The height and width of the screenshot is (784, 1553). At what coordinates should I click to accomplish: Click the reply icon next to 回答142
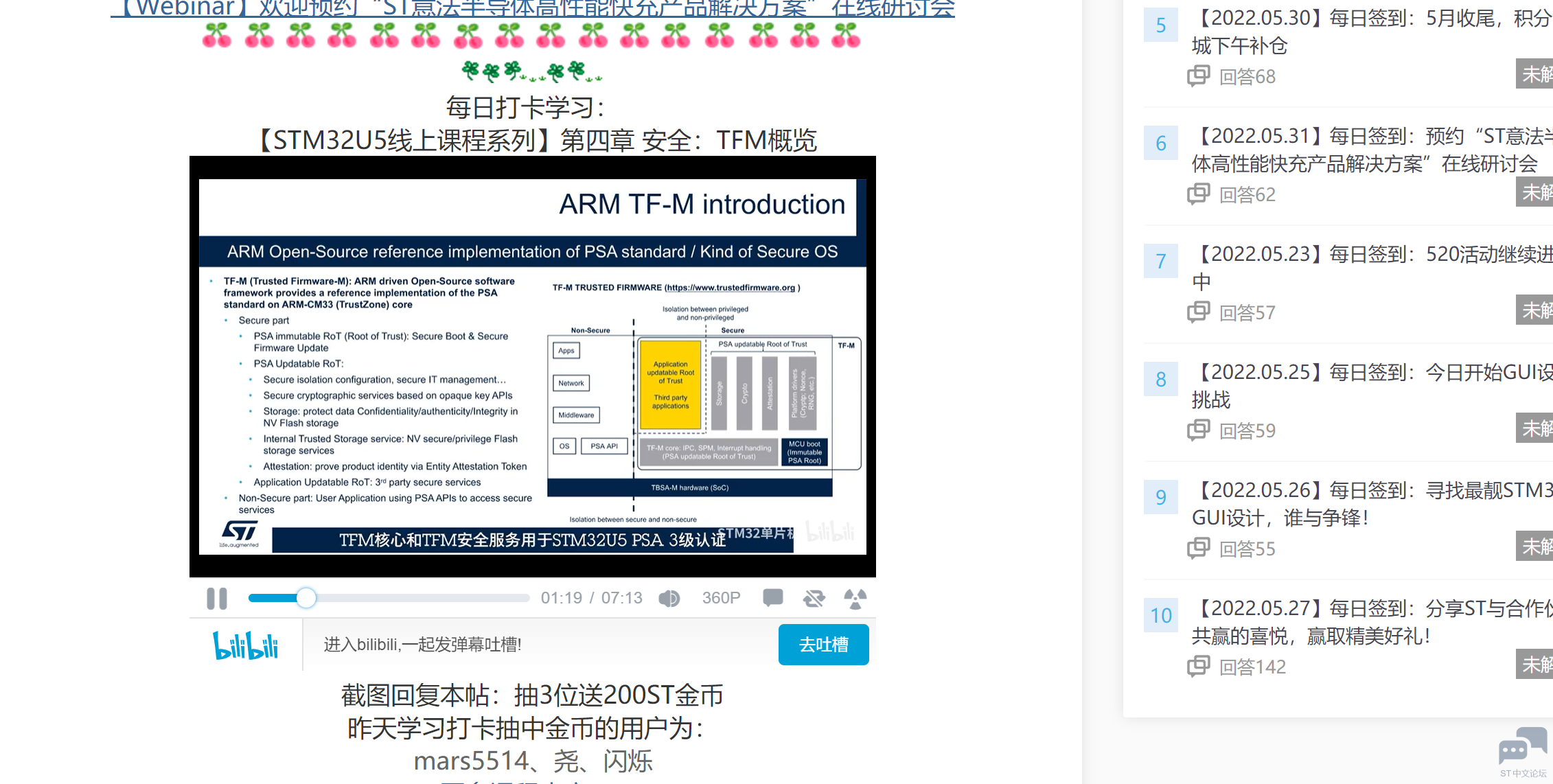1199,666
